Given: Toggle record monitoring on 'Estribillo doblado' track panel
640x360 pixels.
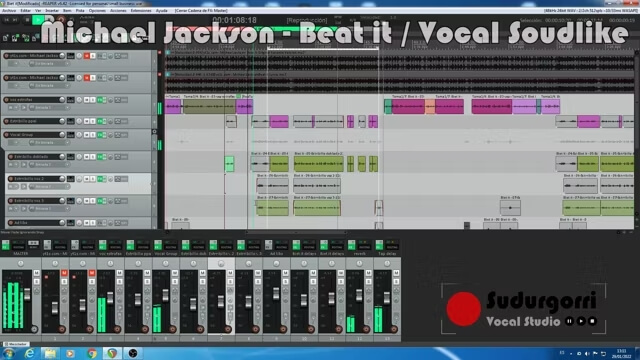Looking at the screenshot, I should (x=24, y=164).
